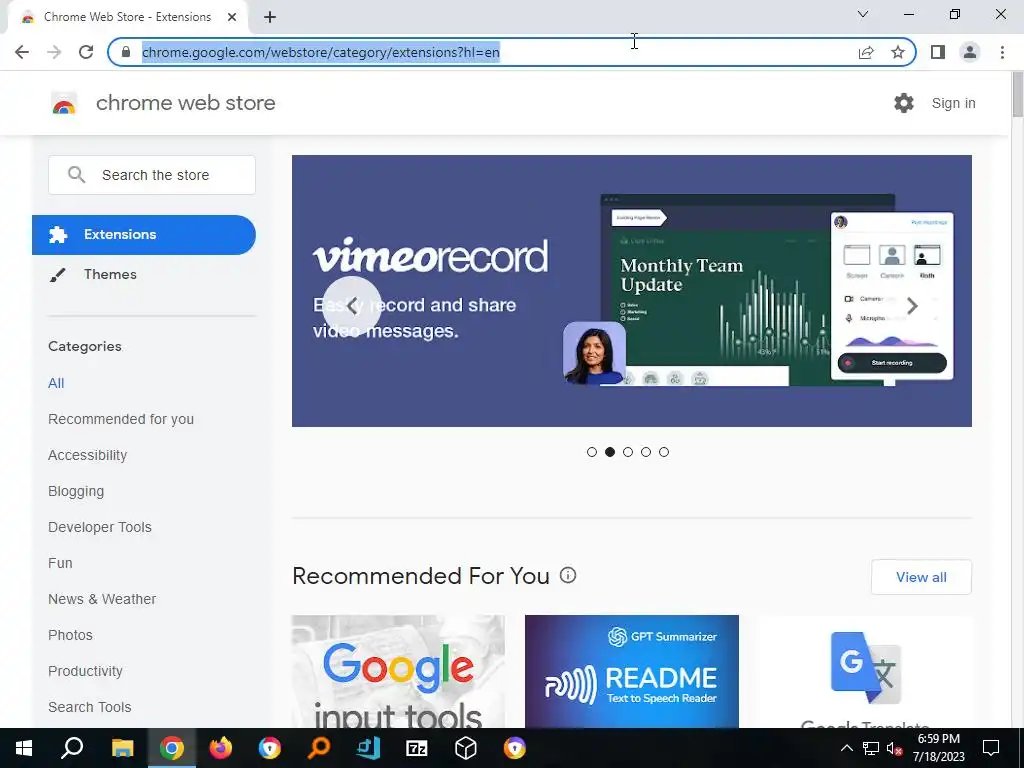Image resolution: width=1024 pixels, height=768 pixels.
Task: Open the vimeo record banner
Action: point(632,291)
